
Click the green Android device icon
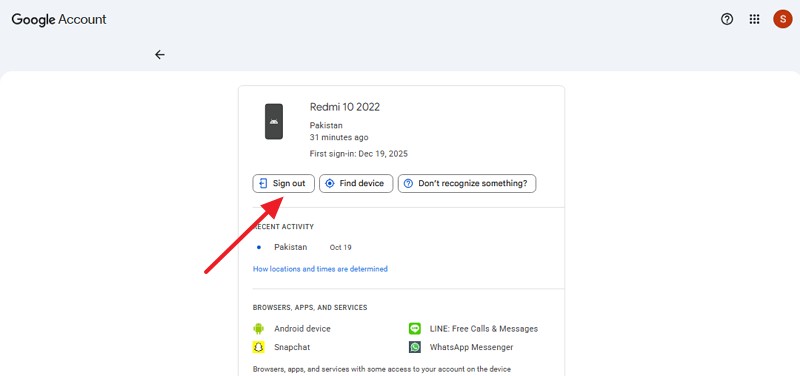(x=259, y=329)
